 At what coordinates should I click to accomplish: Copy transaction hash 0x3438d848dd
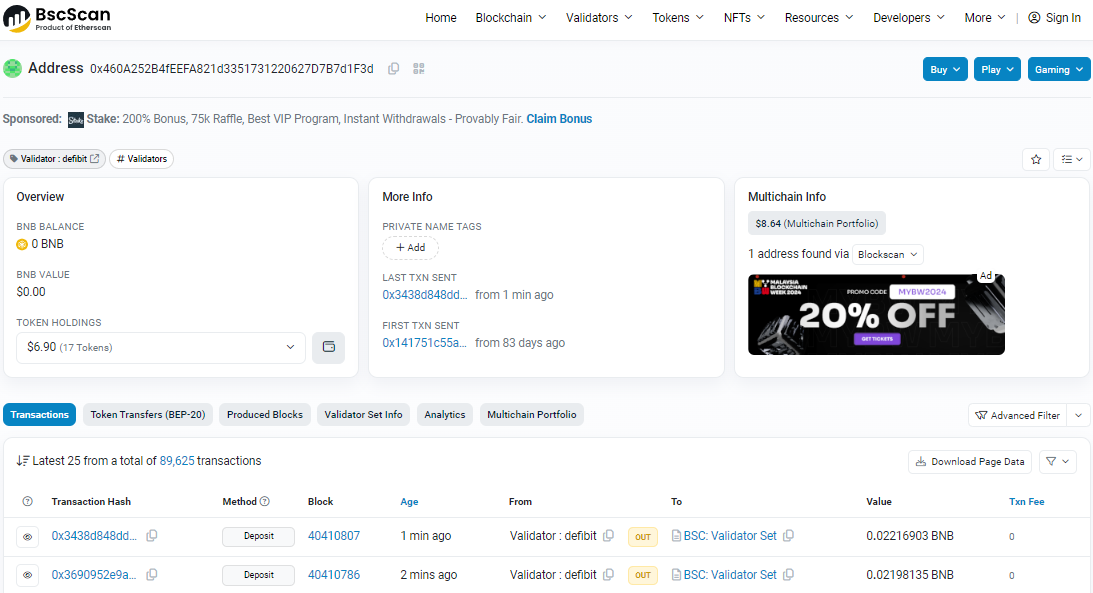[152, 536]
